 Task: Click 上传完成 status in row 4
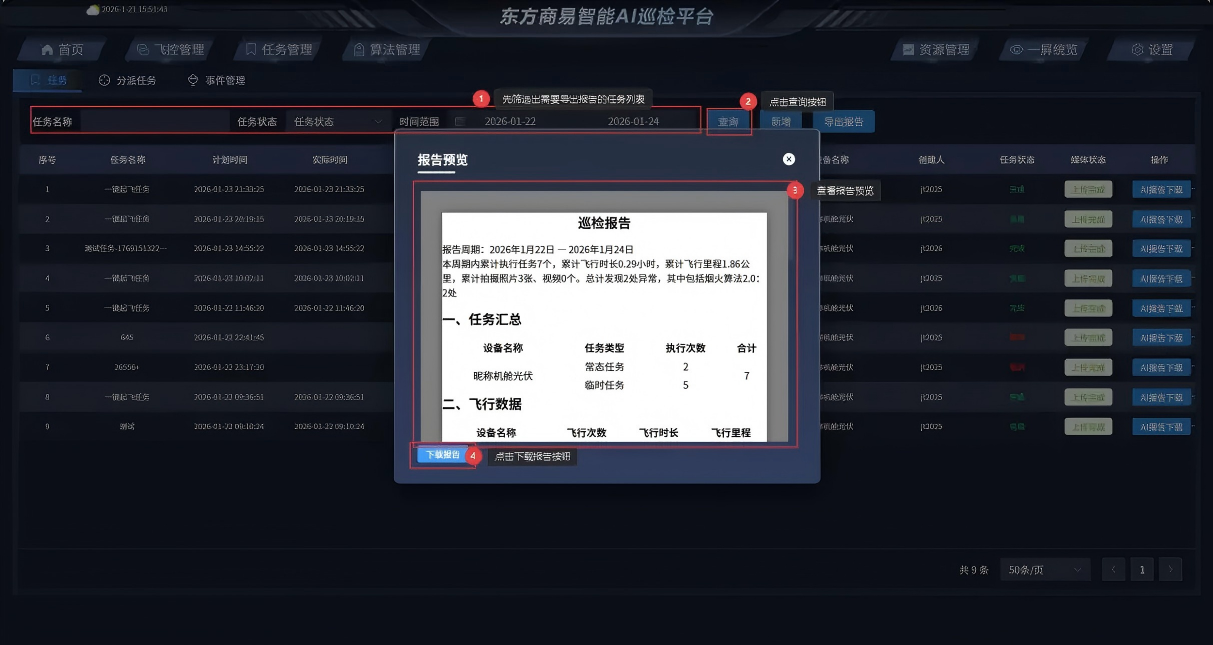coord(1087,278)
